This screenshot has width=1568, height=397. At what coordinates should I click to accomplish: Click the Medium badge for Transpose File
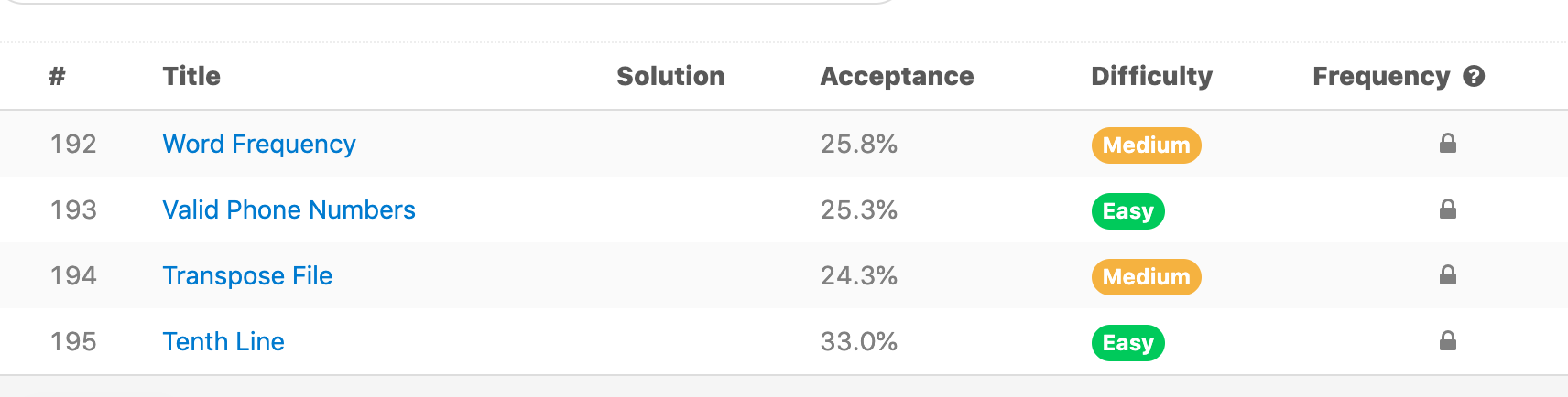coord(1146,277)
